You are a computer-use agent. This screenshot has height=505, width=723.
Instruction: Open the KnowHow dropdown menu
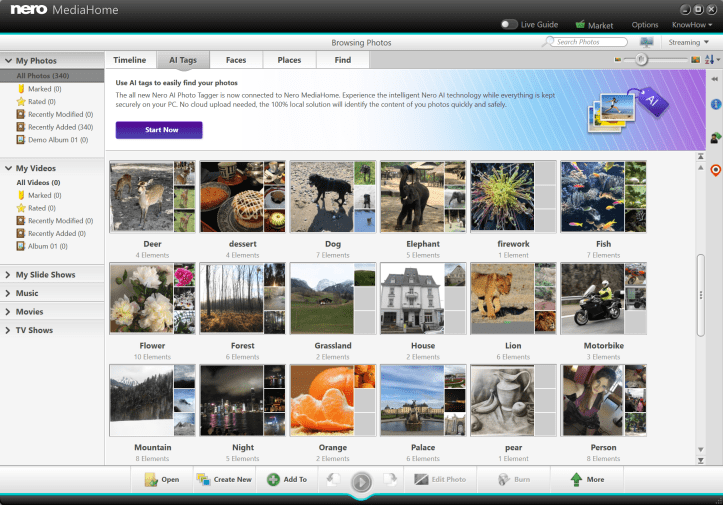click(x=692, y=24)
